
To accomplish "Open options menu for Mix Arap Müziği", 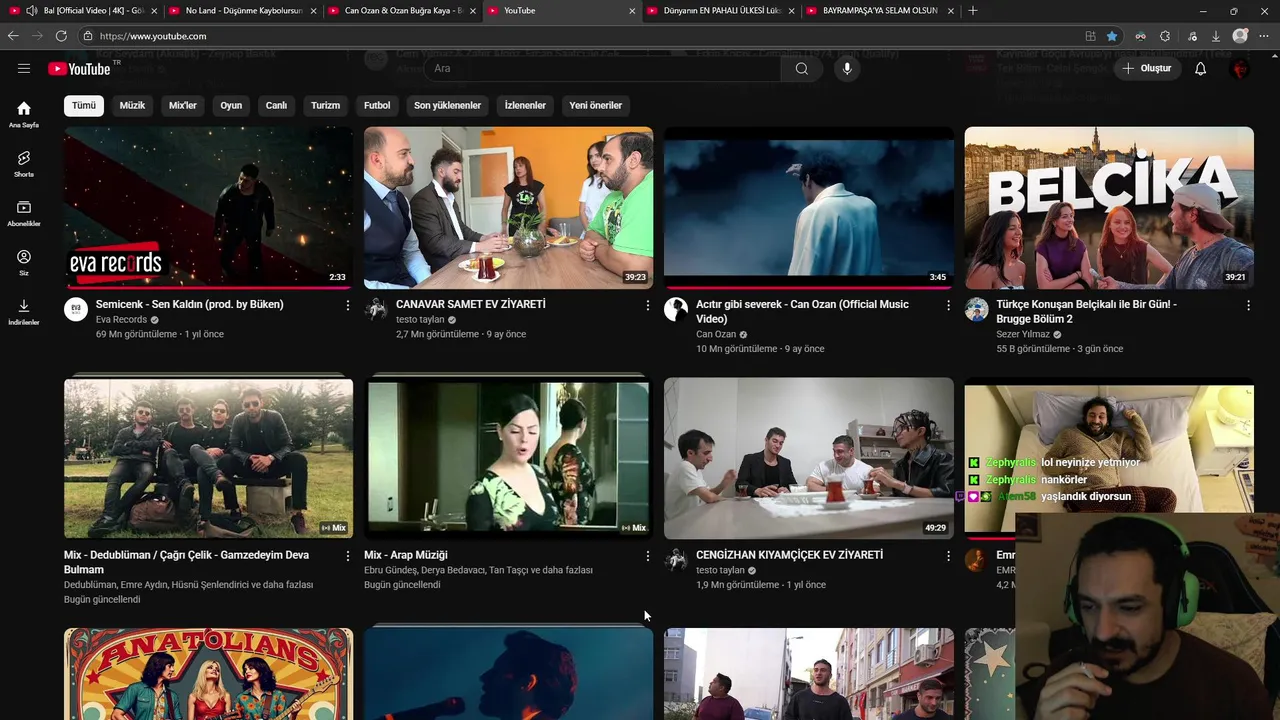I will [x=648, y=556].
